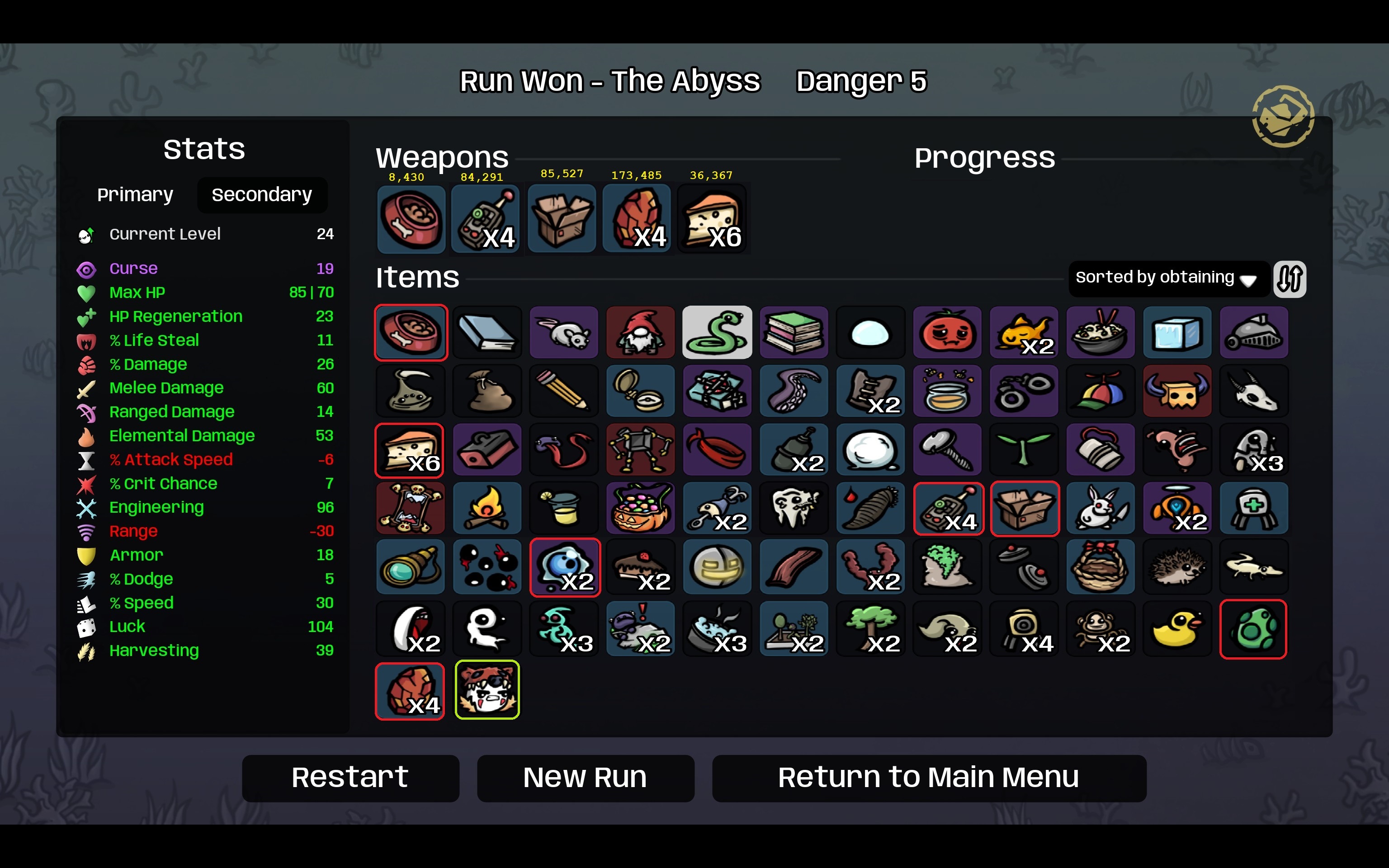Click the candy-filled pumpkin item
The image size is (1389, 868).
coord(640,509)
